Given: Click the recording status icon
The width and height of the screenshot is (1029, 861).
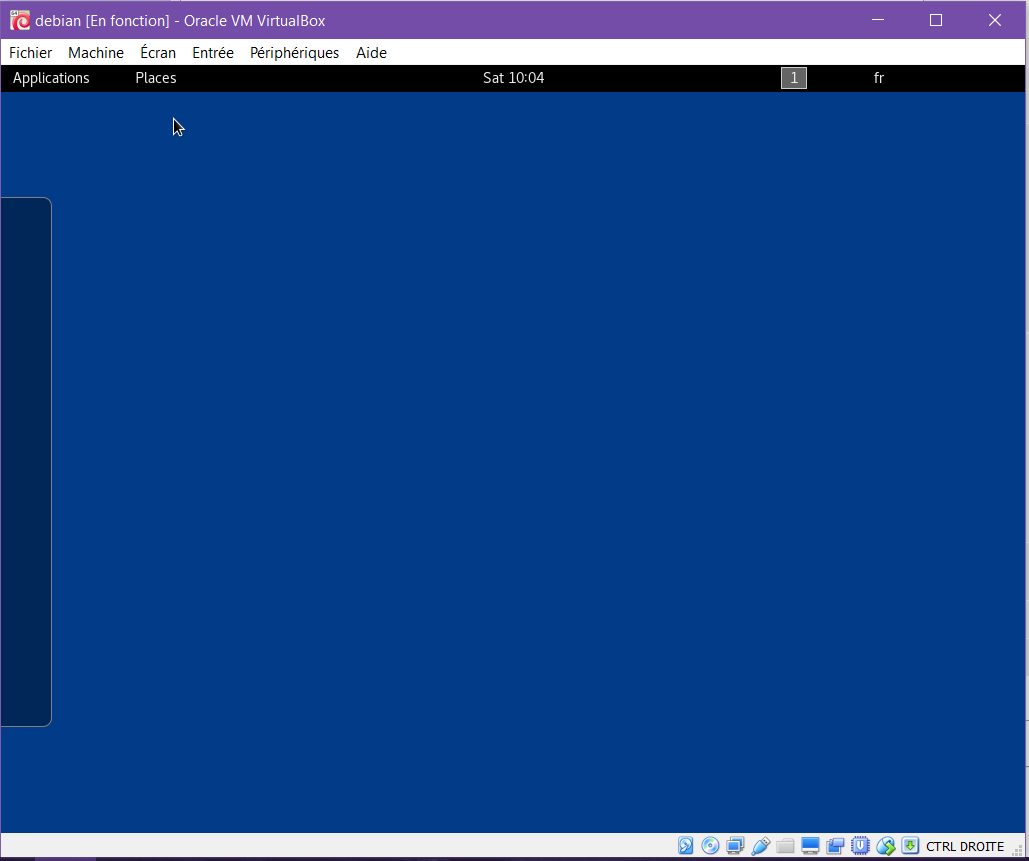Looking at the screenshot, I should [835, 846].
